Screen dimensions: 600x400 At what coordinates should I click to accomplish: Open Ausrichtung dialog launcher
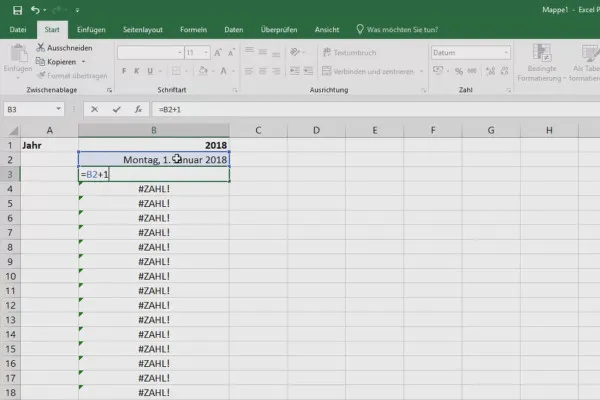tap(423, 90)
